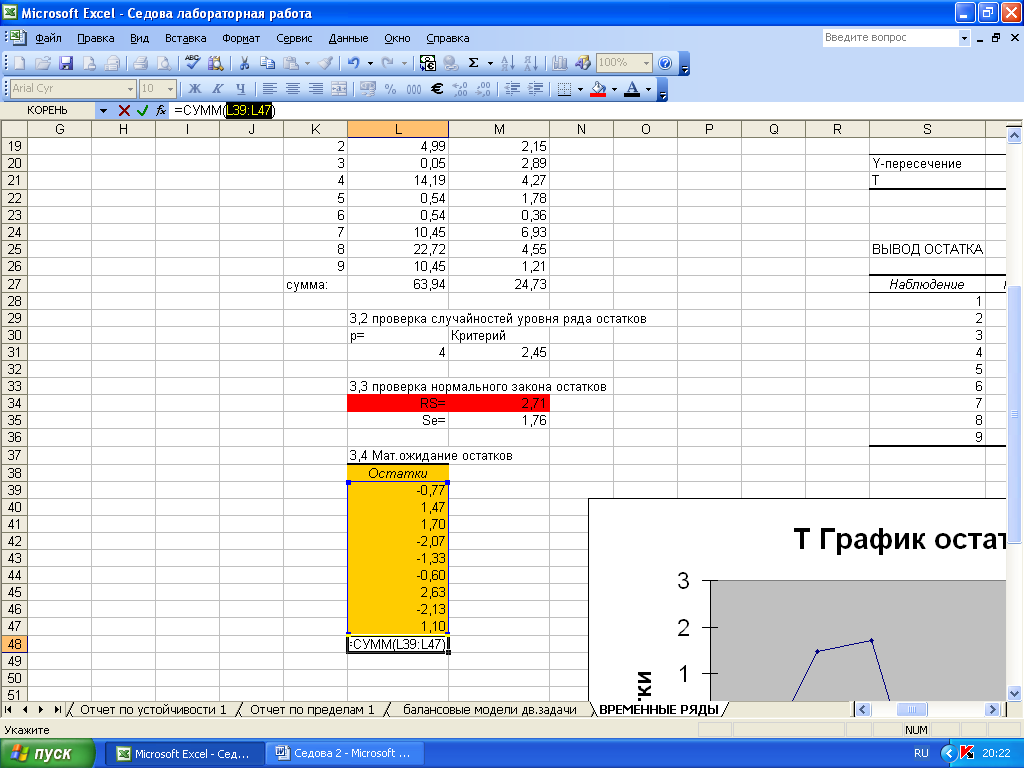Click the Paste clipboard icon
The height and width of the screenshot is (768, 1024).
coord(291,63)
